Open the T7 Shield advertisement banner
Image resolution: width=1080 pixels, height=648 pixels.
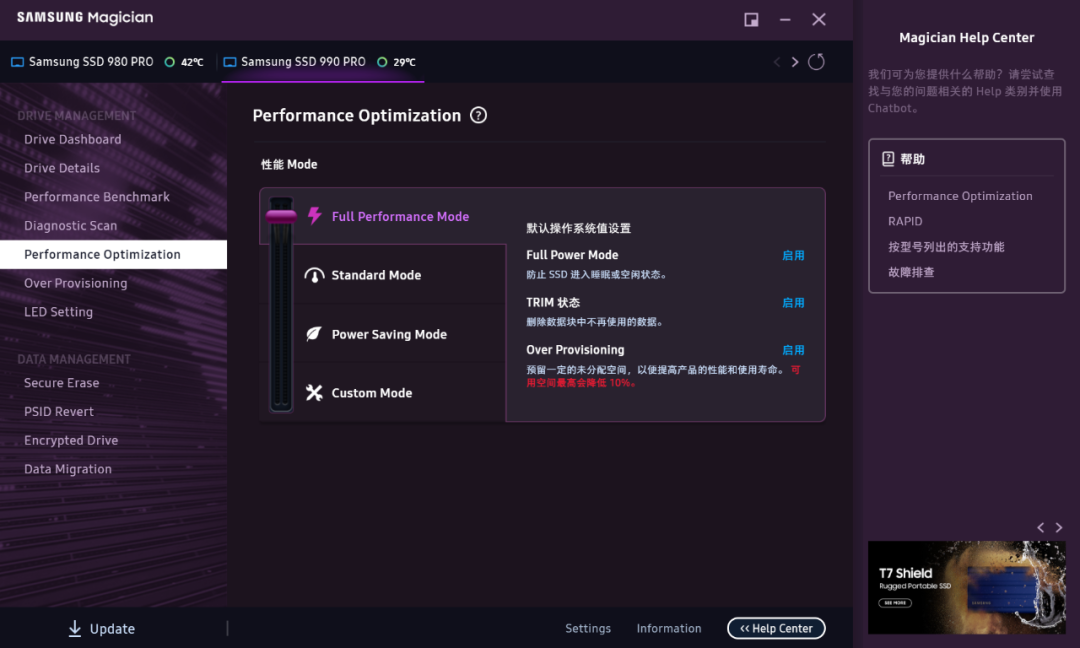(966, 587)
